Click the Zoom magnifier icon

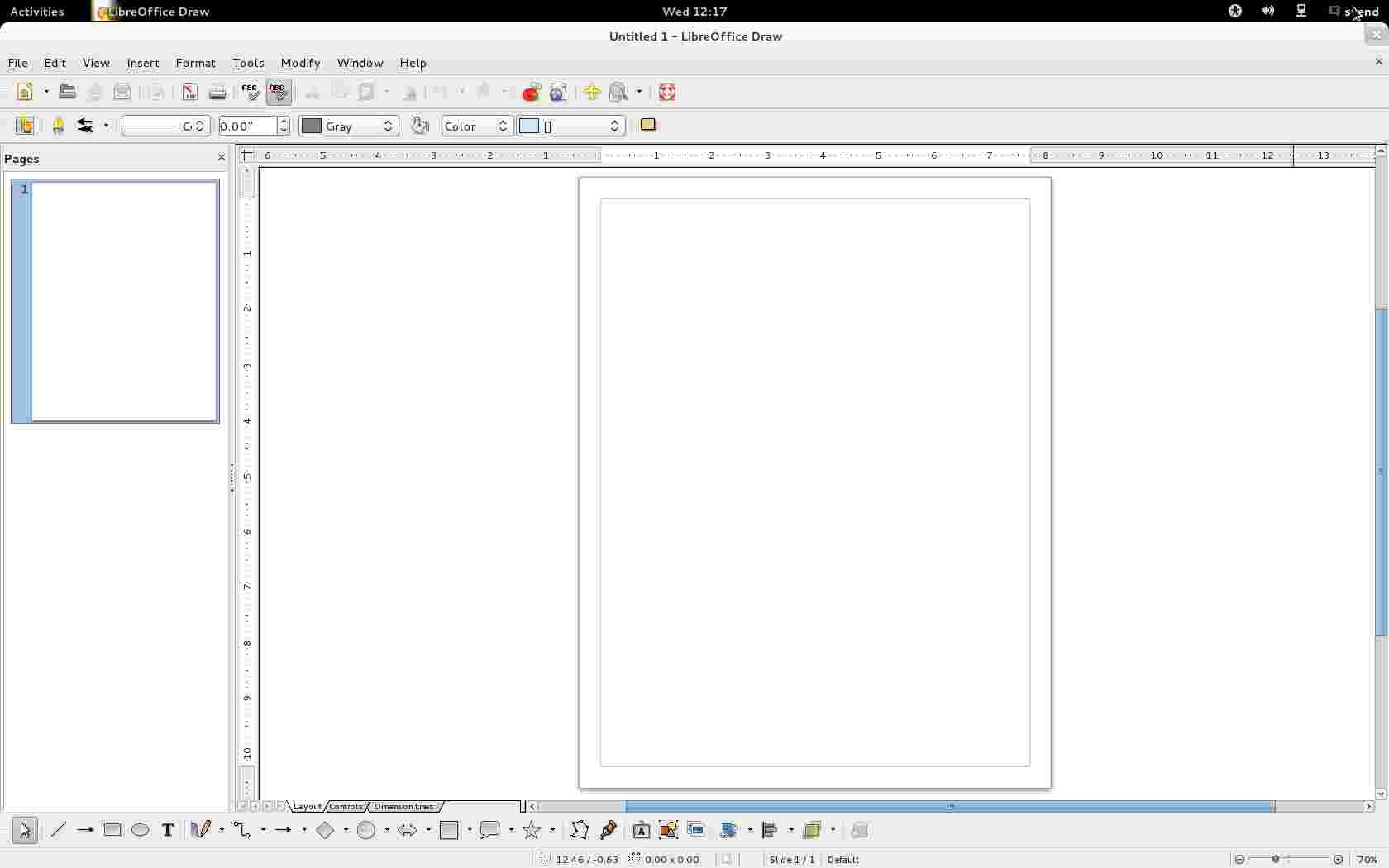click(x=620, y=93)
